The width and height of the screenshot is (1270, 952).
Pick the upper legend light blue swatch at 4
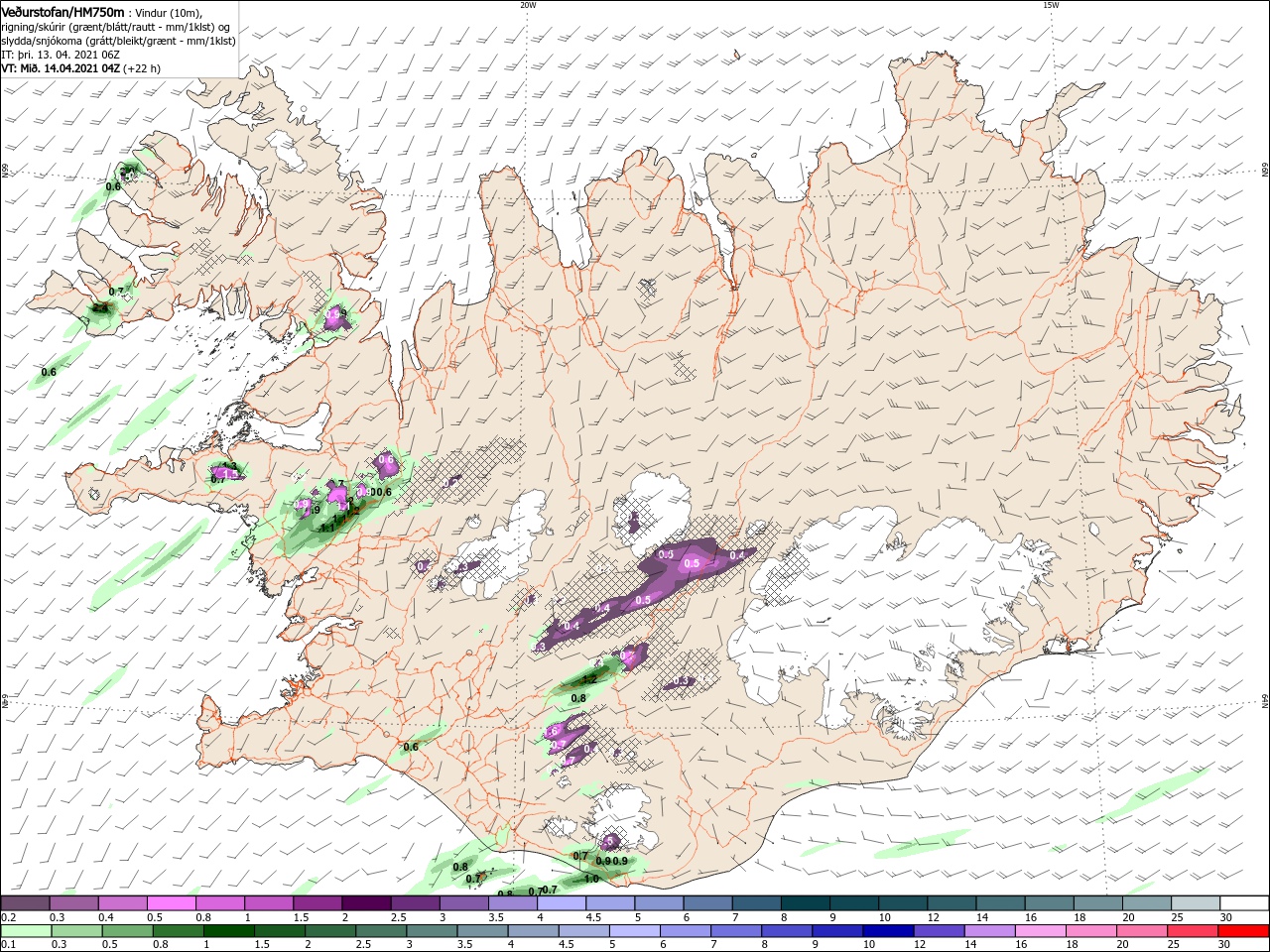pos(561,903)
